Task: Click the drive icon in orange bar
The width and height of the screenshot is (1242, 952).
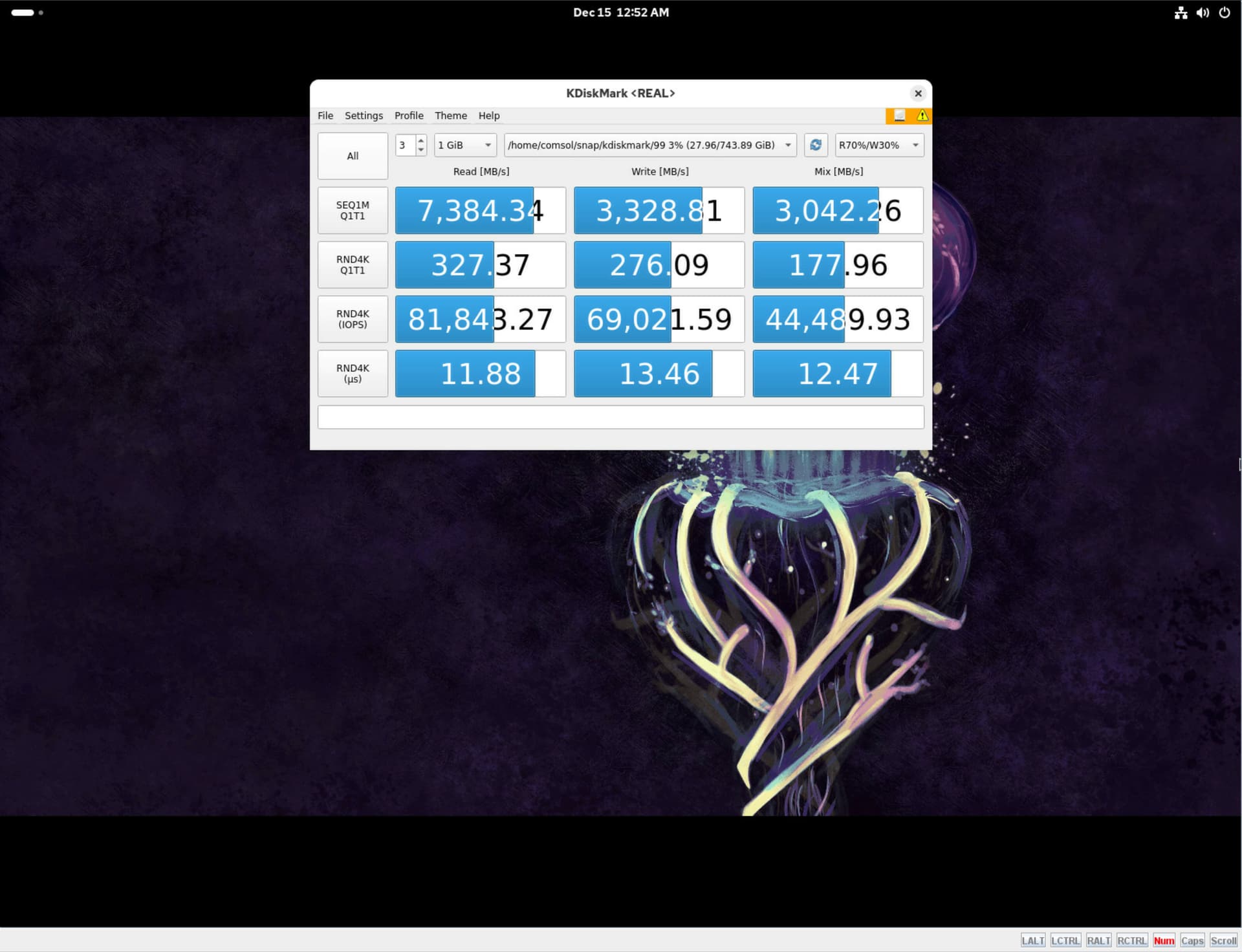Action: (899, 116)
